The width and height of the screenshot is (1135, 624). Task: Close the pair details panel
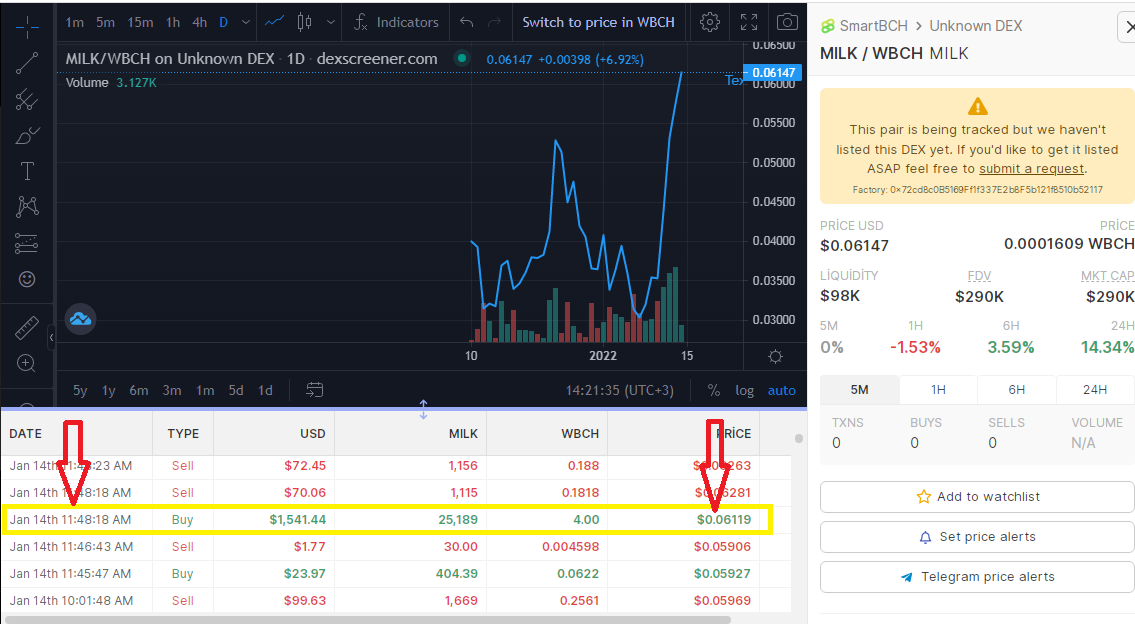(x=1127, y=28)
